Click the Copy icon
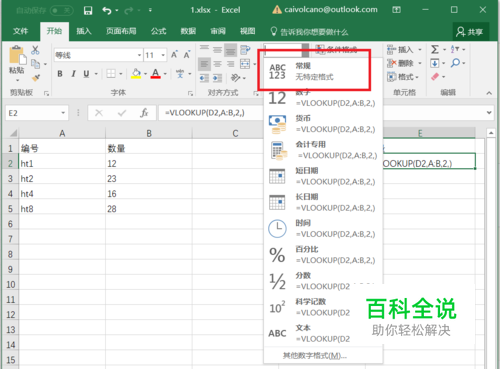500x369 pixels. [x=35, y=64]
